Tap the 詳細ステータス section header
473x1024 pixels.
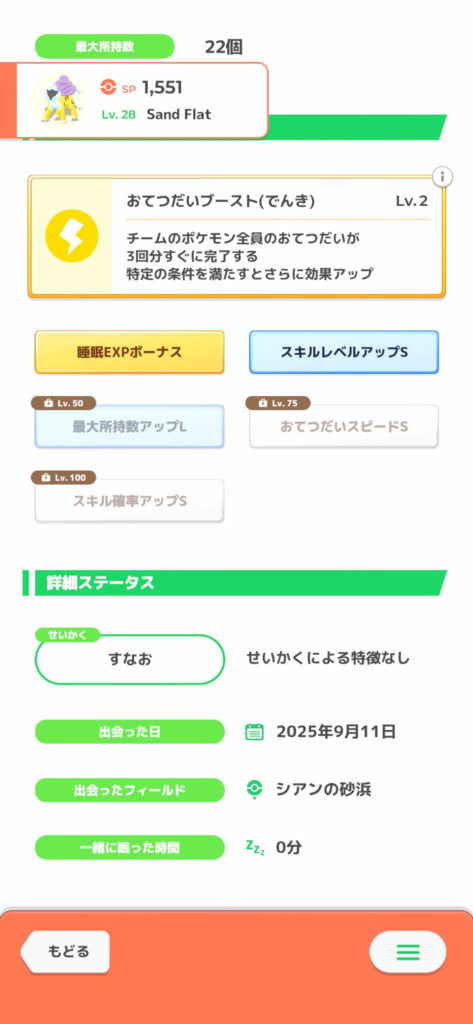tap(235, 583)
